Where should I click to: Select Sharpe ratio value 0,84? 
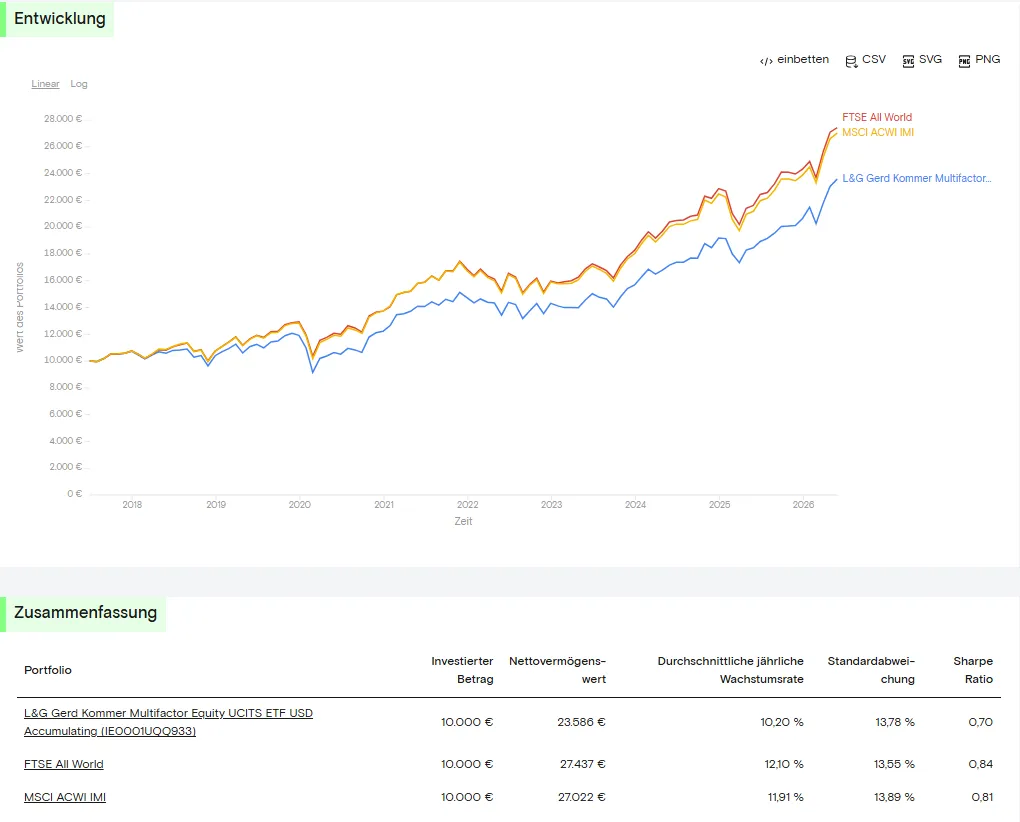(980, 764)
